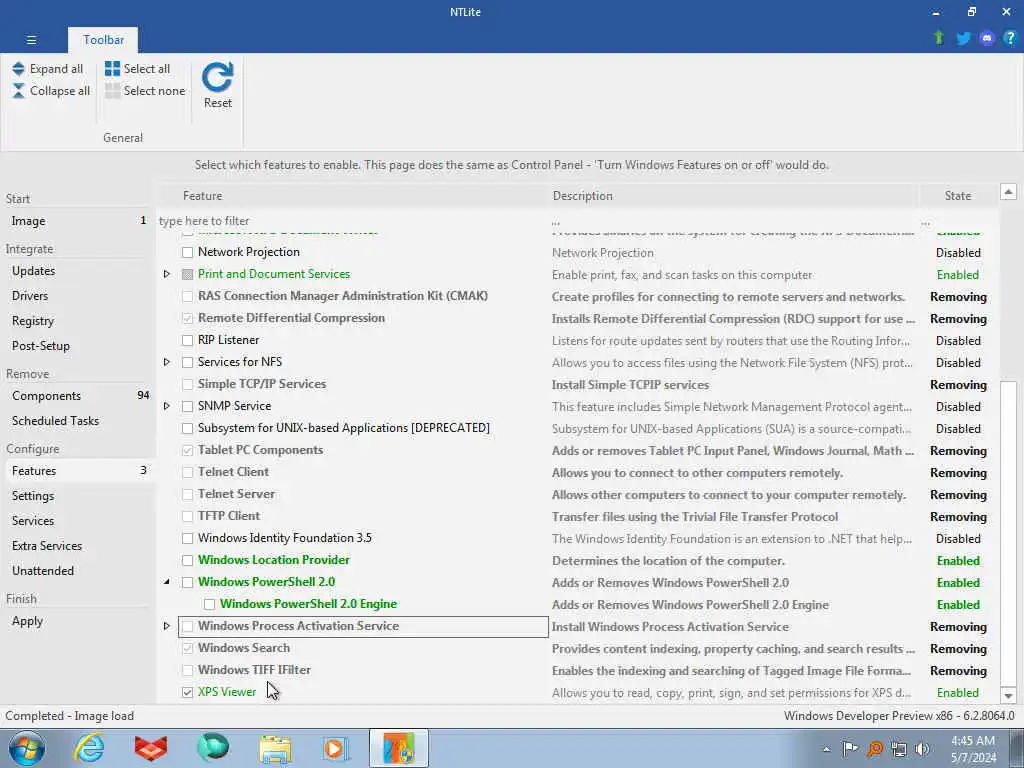The image size is (1024, 768).
Task: Click the Select all grid icon
Action: [x=112, y=69]
